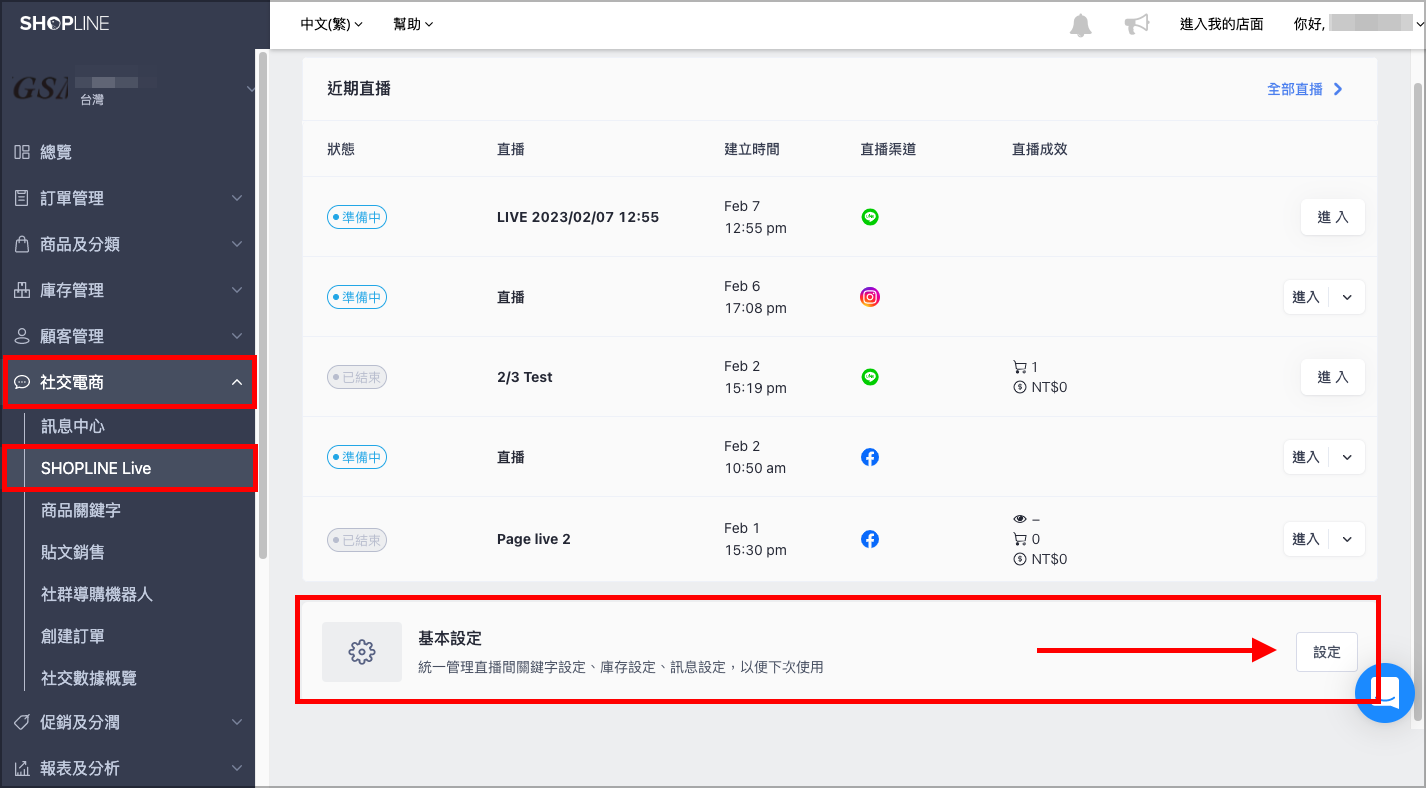Click the Facebook icon for Page live 2

[x=870, y=539]
